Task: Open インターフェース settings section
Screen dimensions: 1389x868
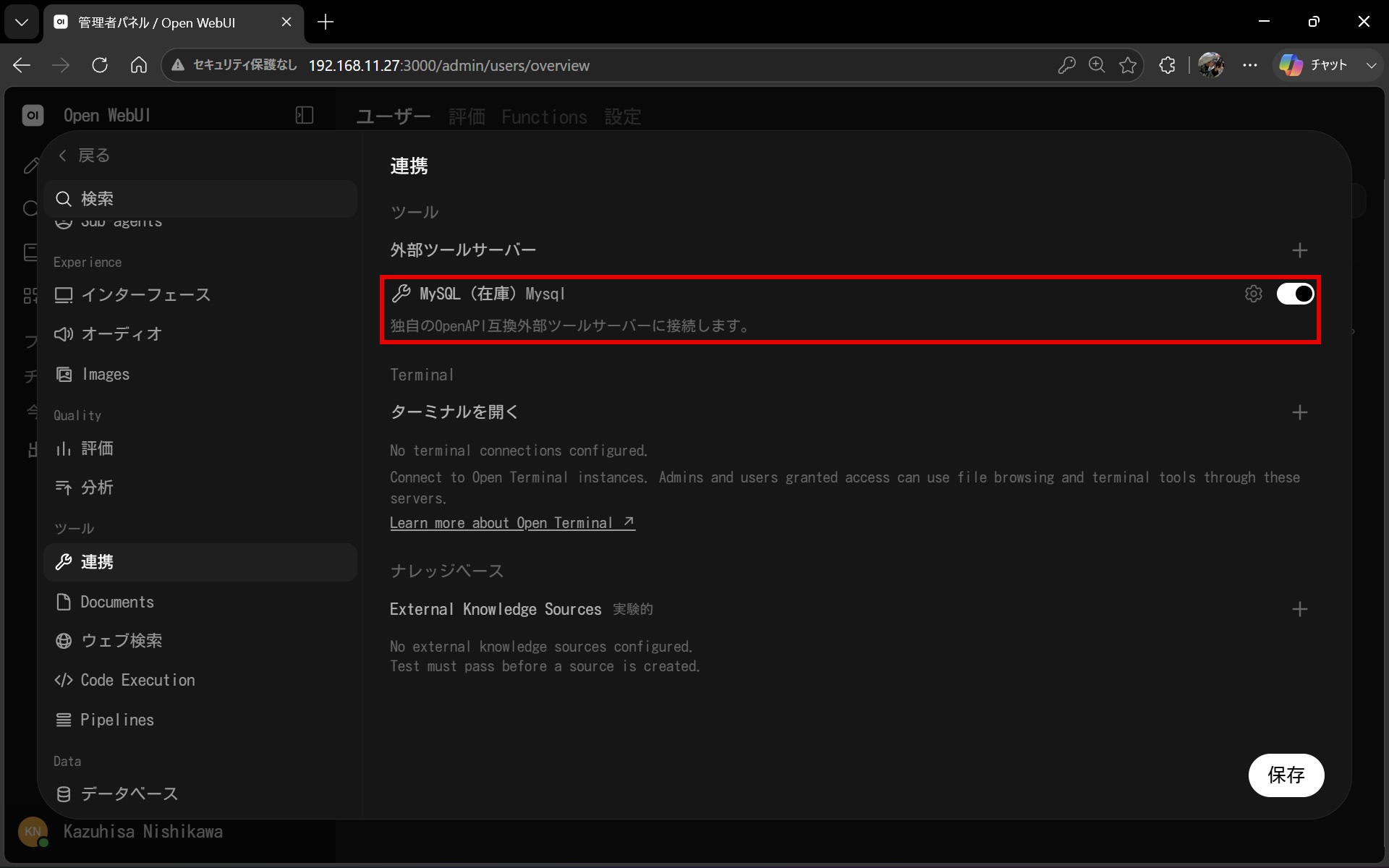Action: (x=200, y=295)
